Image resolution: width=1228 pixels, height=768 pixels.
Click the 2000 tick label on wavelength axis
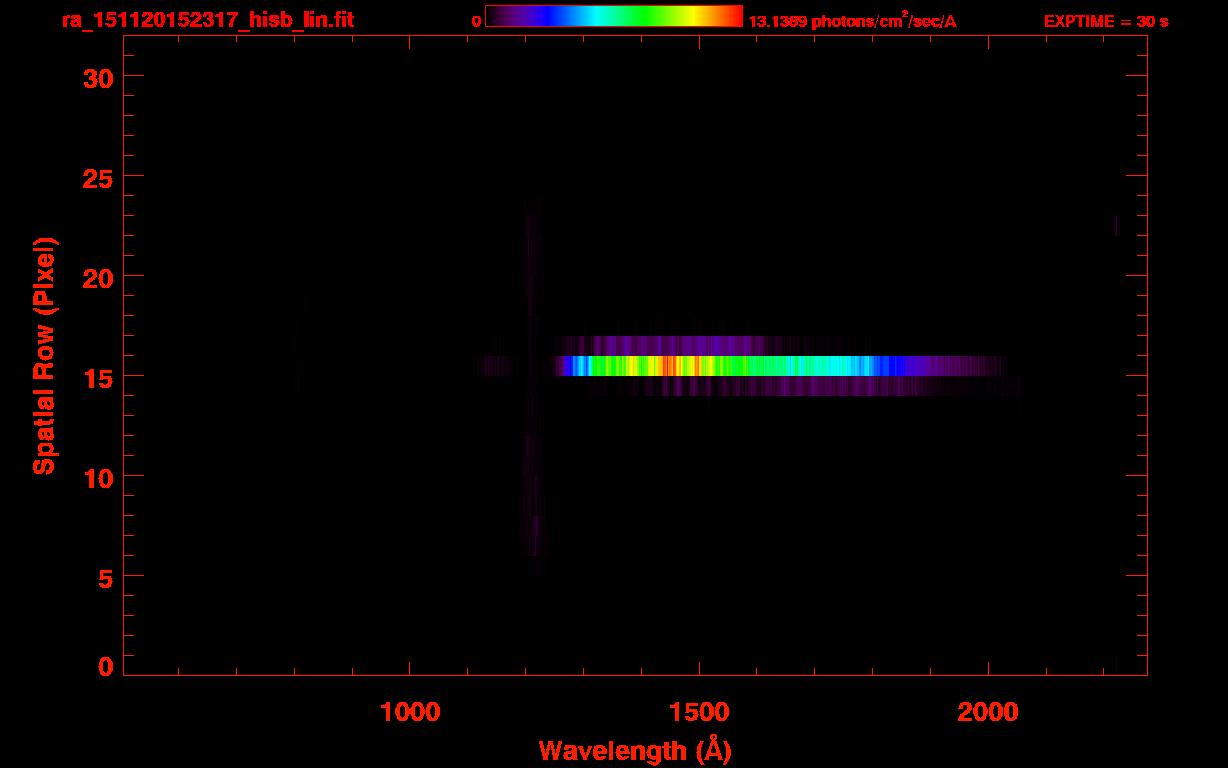coord(988,712)
